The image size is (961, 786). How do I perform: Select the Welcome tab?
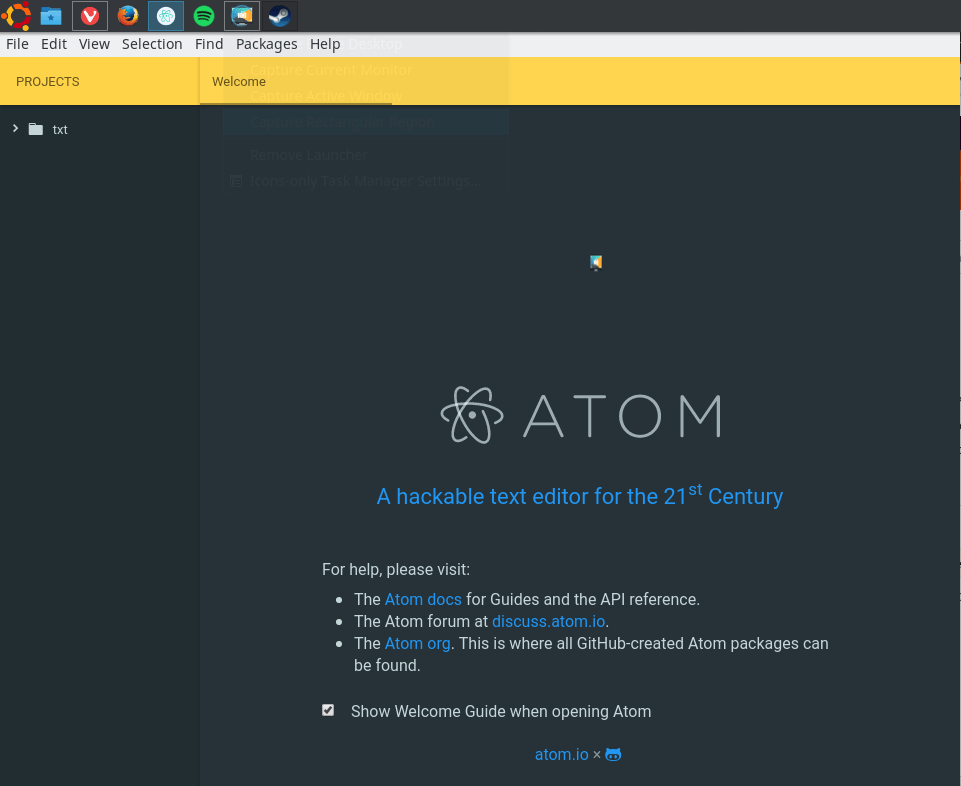(296, 82)
